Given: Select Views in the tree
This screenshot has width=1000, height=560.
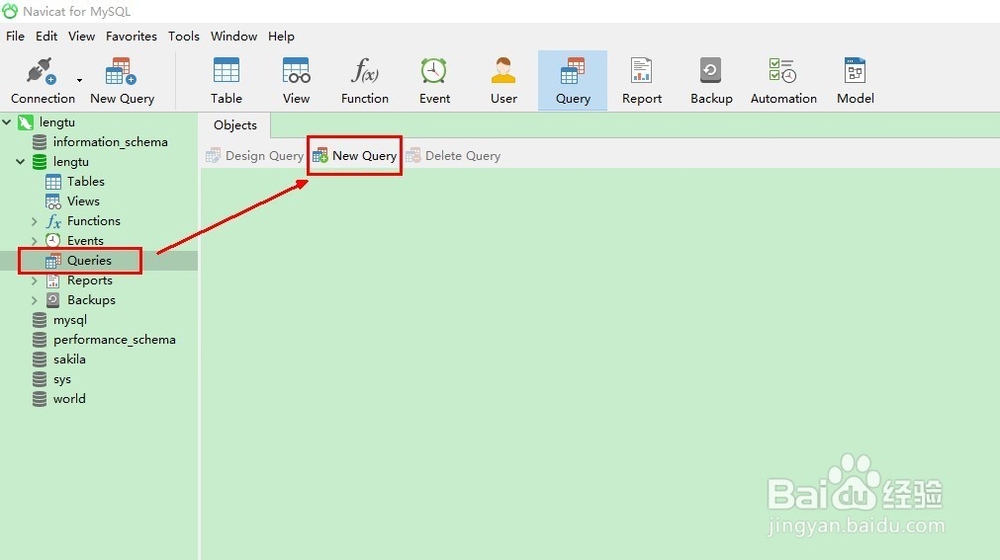Looking at the screenshot, I should (83, 201).
